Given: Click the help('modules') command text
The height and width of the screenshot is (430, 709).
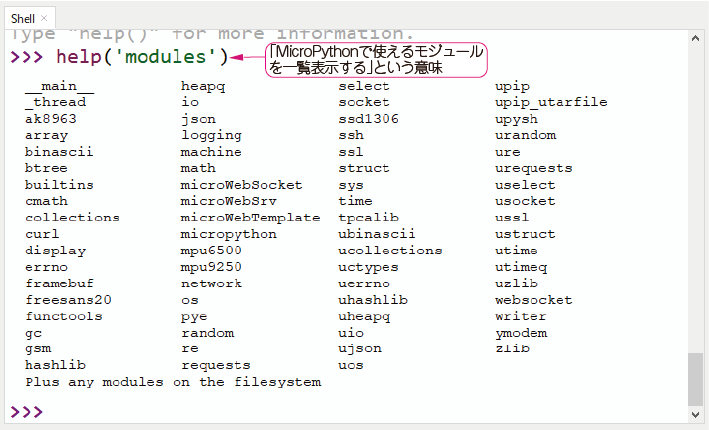Looking at the screenshot, I should point(142,57).
